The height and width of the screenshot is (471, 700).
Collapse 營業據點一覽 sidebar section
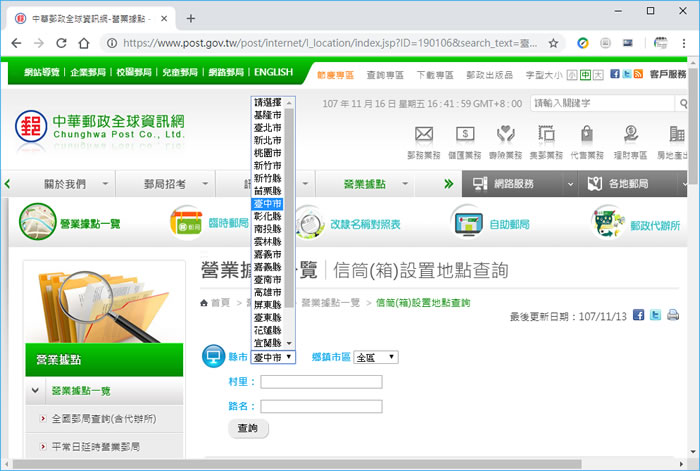tap(35, 391)
